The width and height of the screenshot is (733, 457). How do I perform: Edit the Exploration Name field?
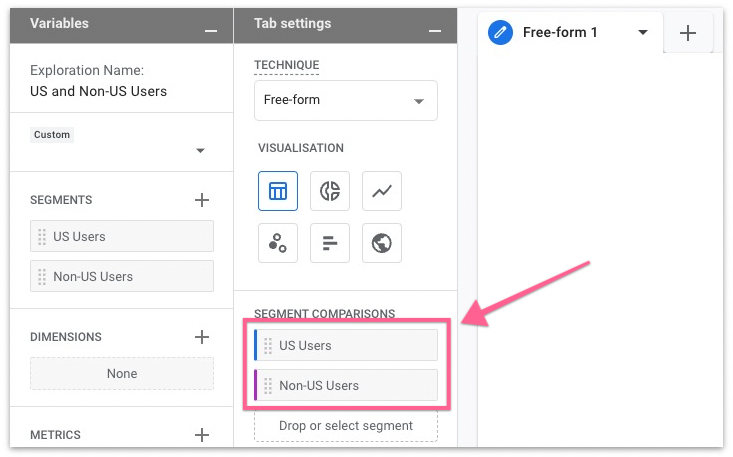tap(99, 91)
